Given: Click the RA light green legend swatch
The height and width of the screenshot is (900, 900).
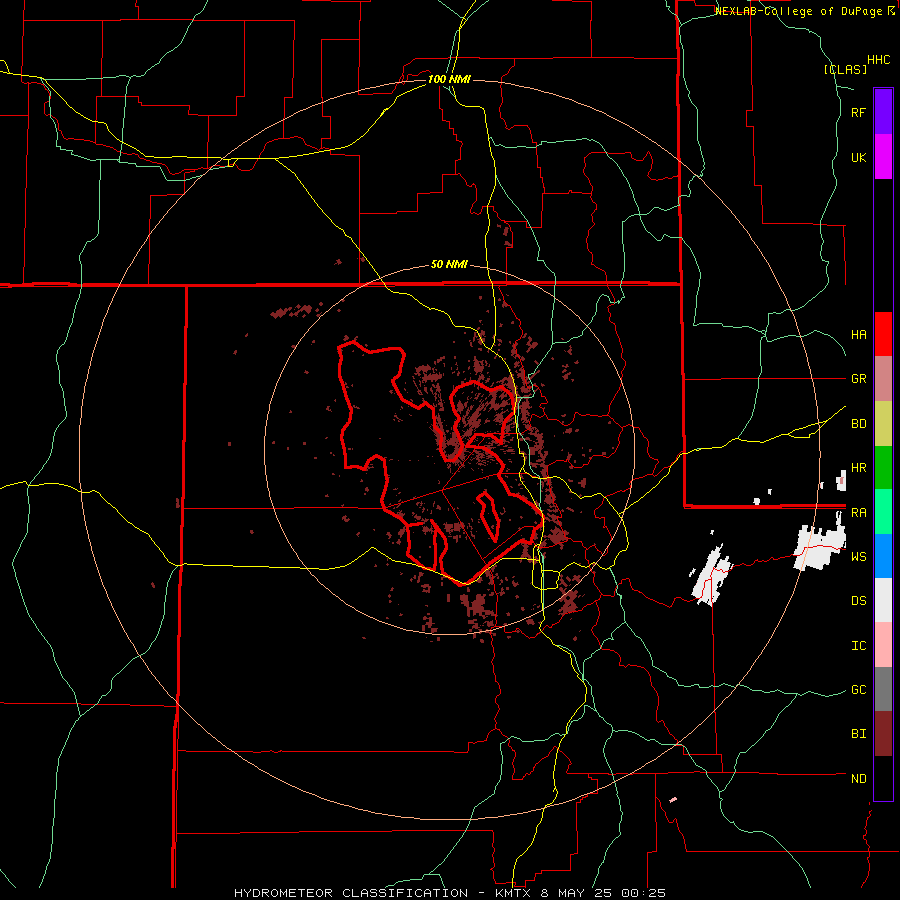Looking at the screenshot, I should pos(883,512).
